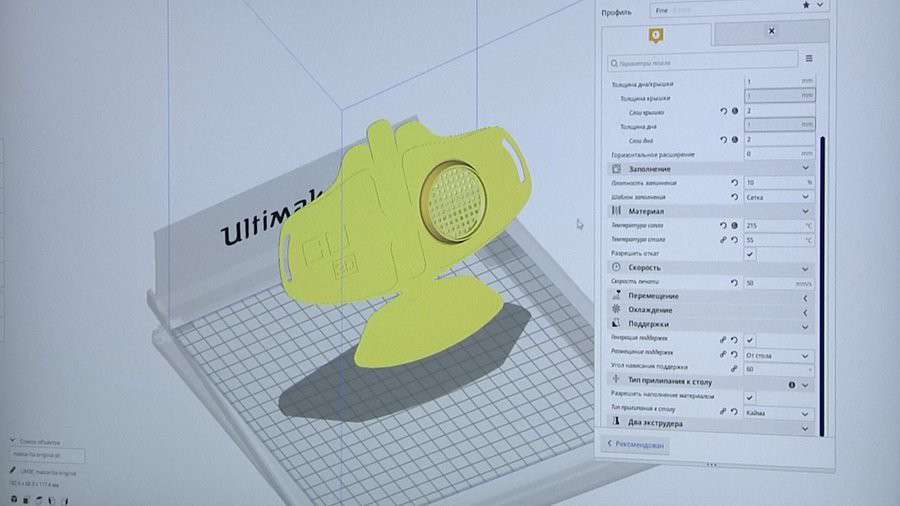The width and height of the screenshot is (900, 506).
Task: Reset the print speed value
Action: [x=734, y=283]
